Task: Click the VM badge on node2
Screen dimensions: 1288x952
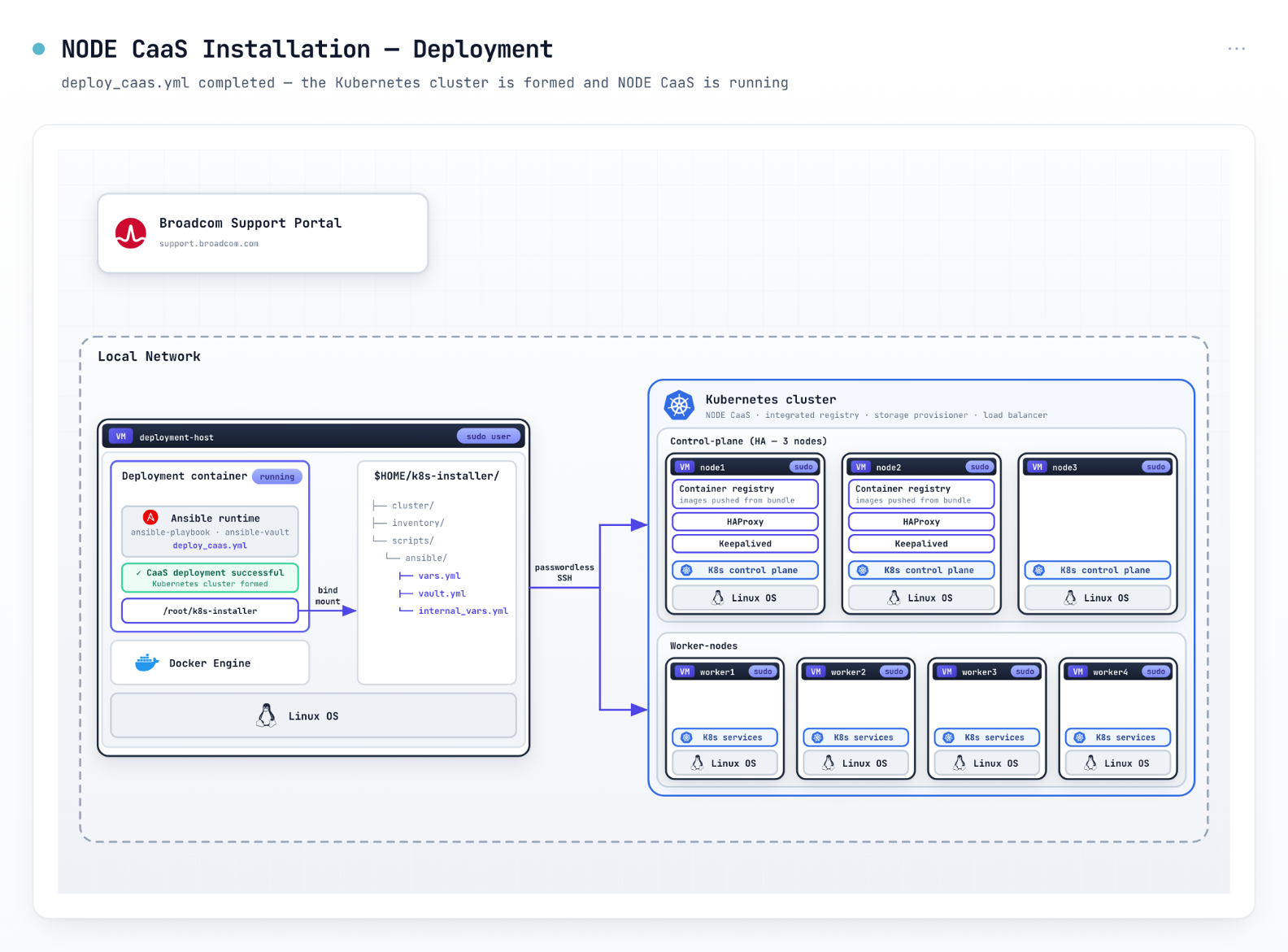Action: [x=860, y=467]
